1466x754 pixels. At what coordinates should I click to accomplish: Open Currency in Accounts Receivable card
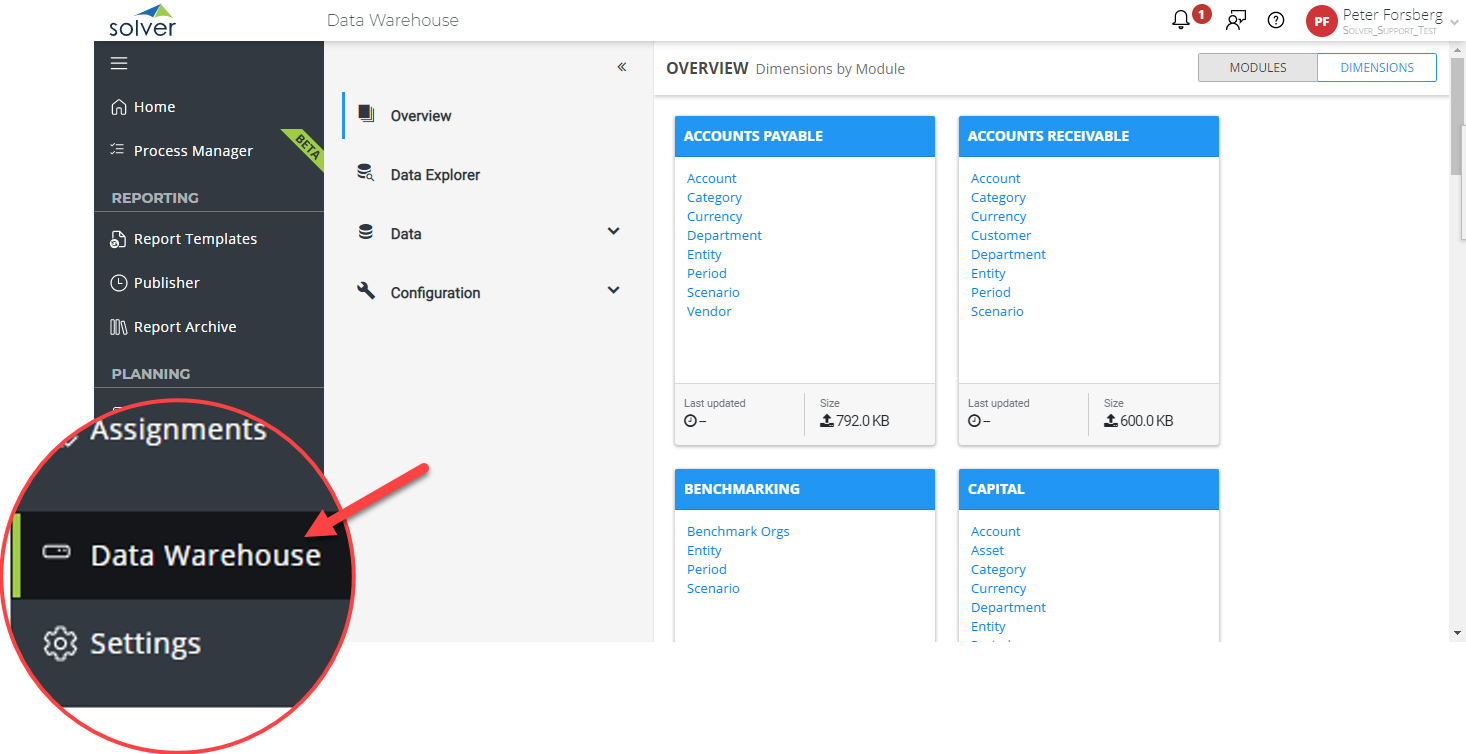tap(999, 217)
